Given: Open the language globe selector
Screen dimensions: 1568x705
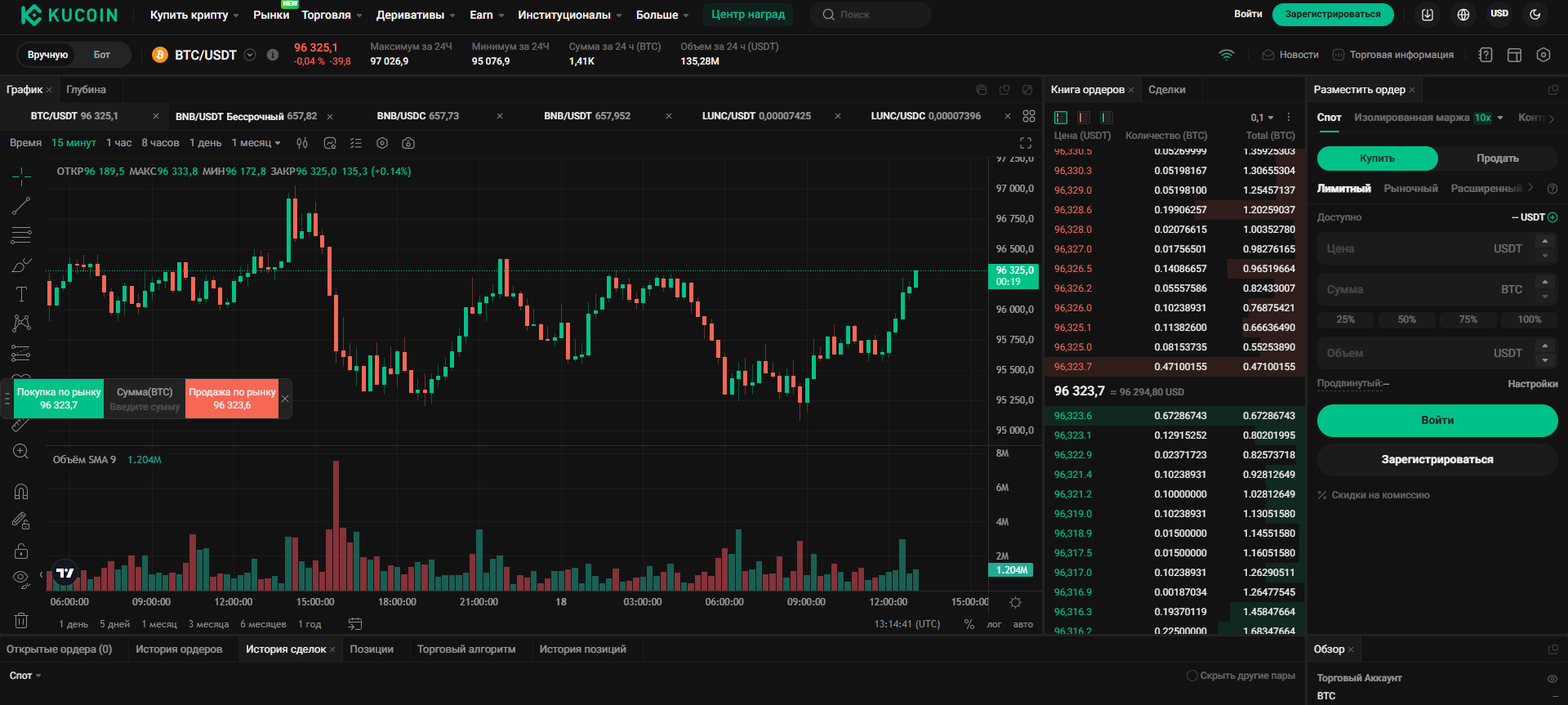Looking at the screenshot, I should (1463, 15).
